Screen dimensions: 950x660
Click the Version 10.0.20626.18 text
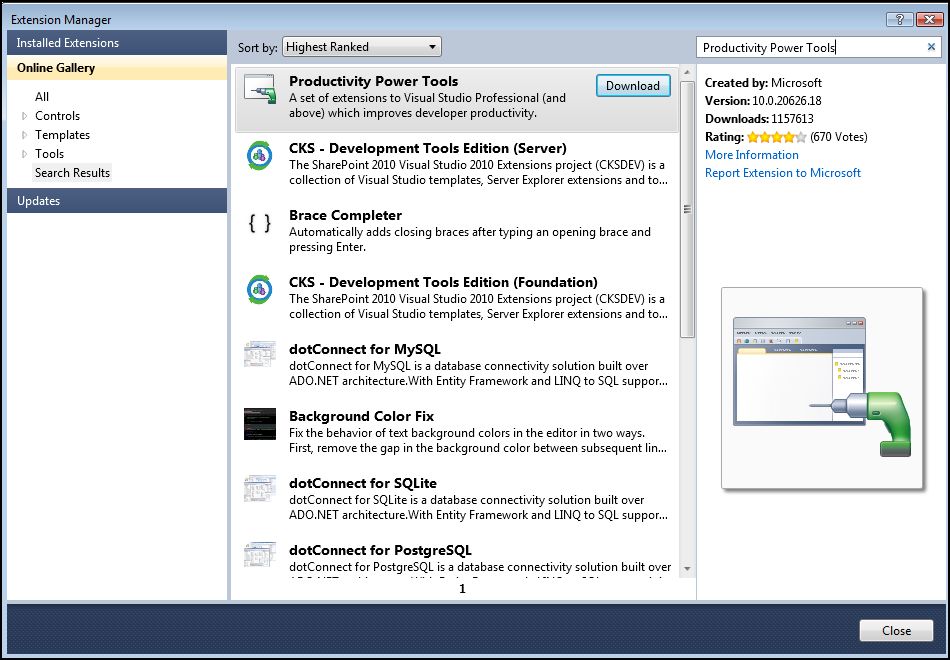[x=763, y=101]
